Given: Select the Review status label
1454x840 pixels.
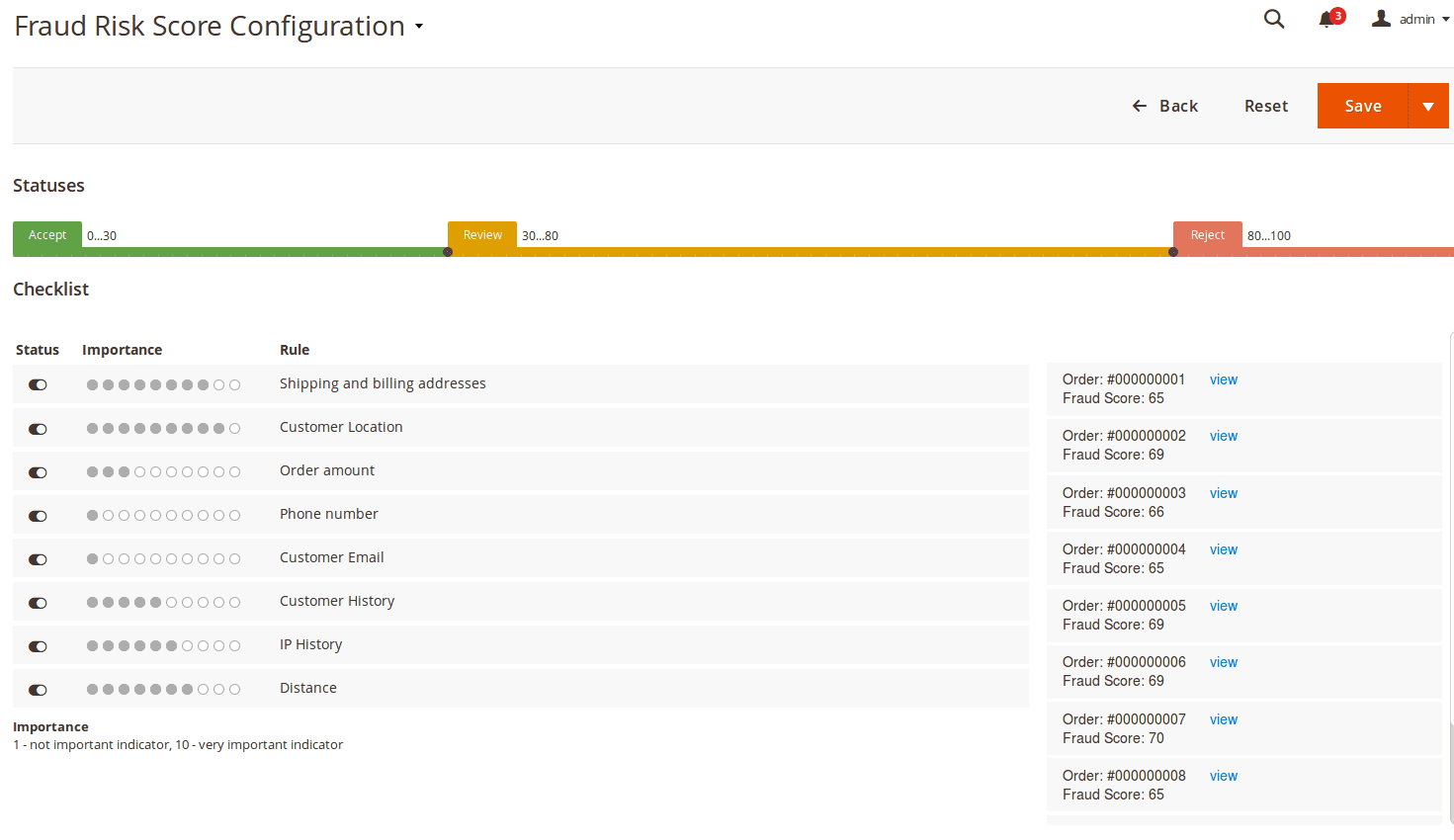Looking at the screenshot, I should [482, 235].
